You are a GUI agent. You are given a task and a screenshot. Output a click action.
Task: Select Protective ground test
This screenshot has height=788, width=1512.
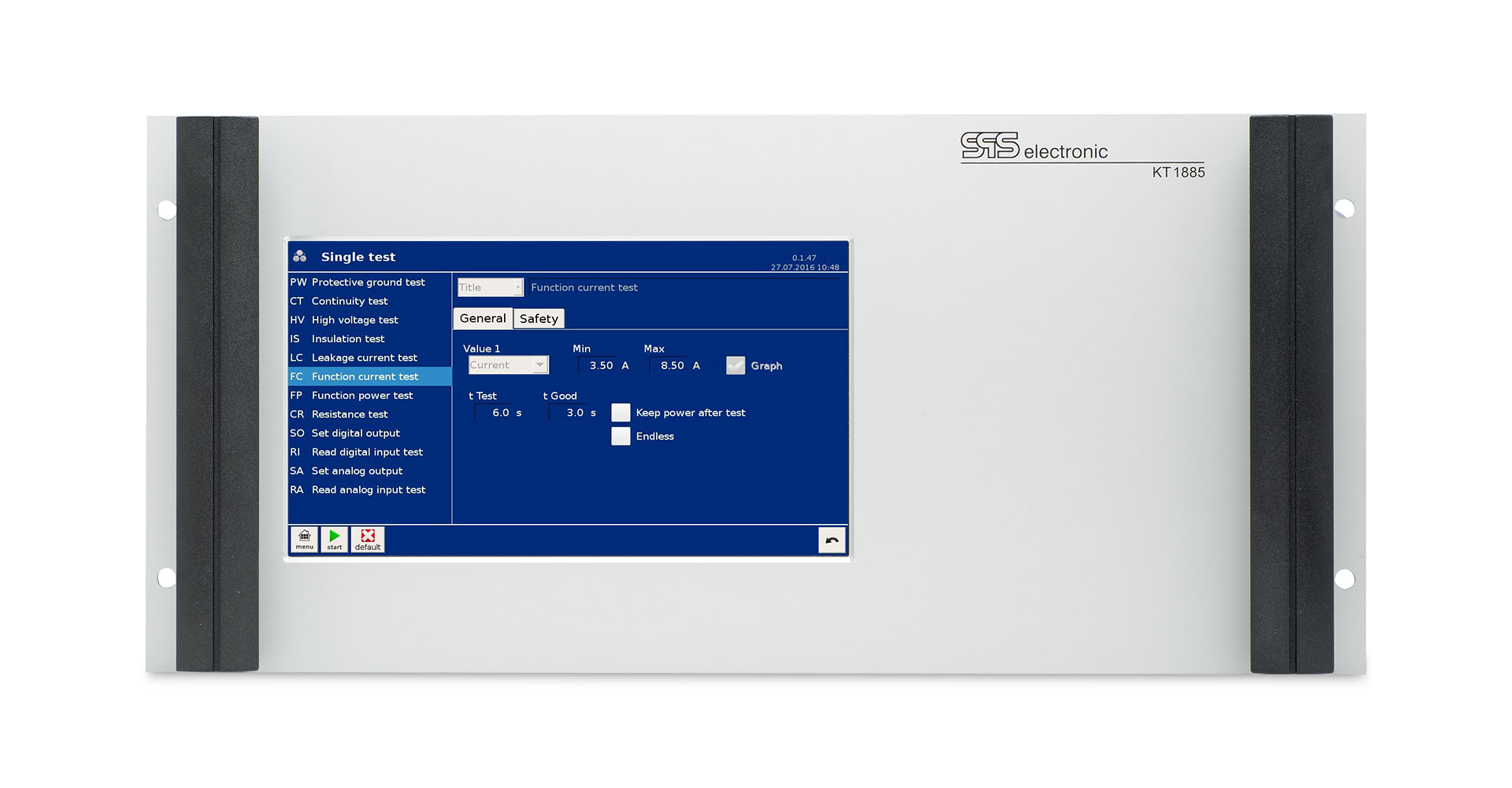tap(368, 282)
